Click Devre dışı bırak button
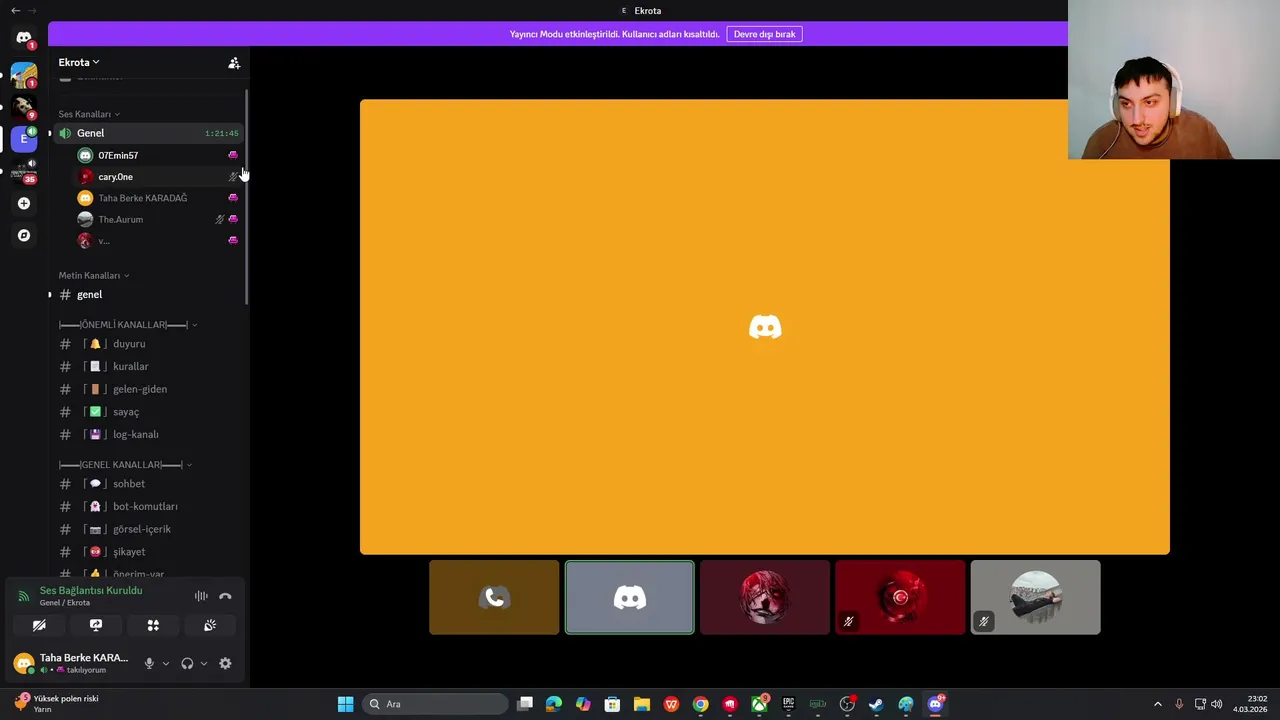This screenshot has height=720, width=1280. (764, 34)
